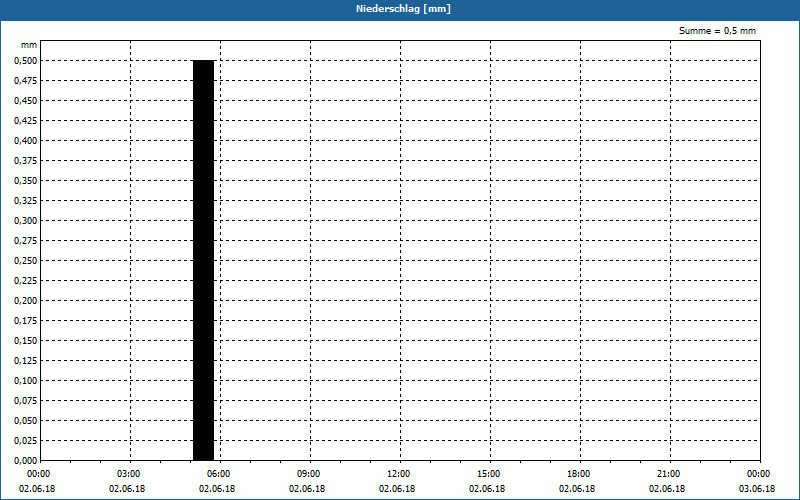Click the 0,175 y-axis value

click(26, 321)
